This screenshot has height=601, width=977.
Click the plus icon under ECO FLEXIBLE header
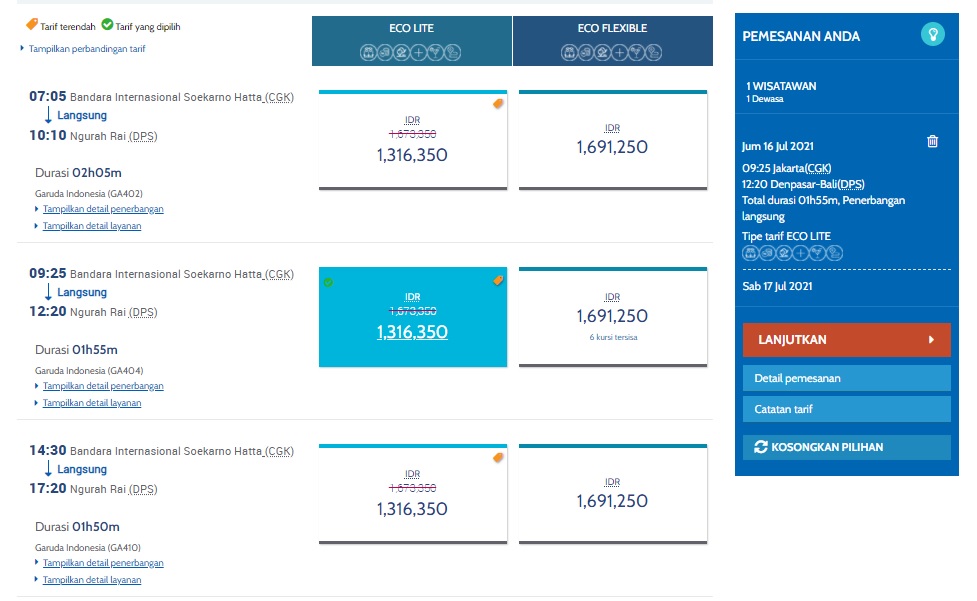[x=619, y=53]
